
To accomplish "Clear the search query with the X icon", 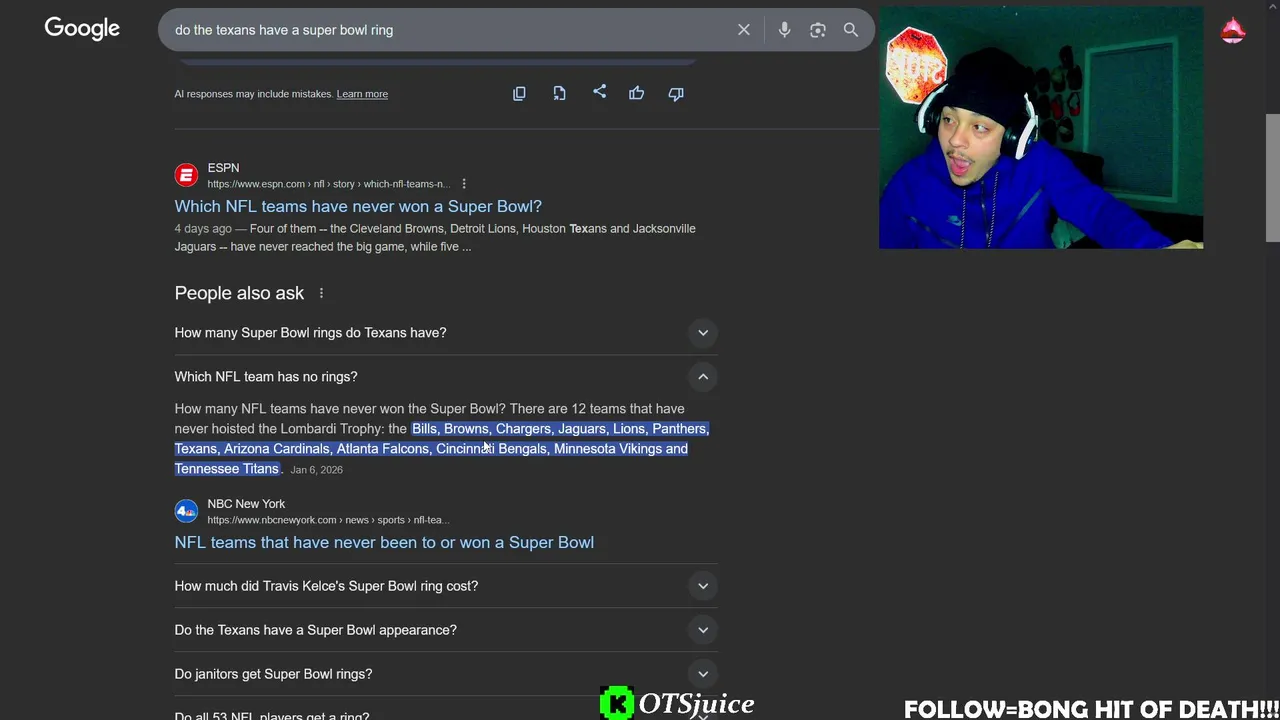I will click(744, 30).
